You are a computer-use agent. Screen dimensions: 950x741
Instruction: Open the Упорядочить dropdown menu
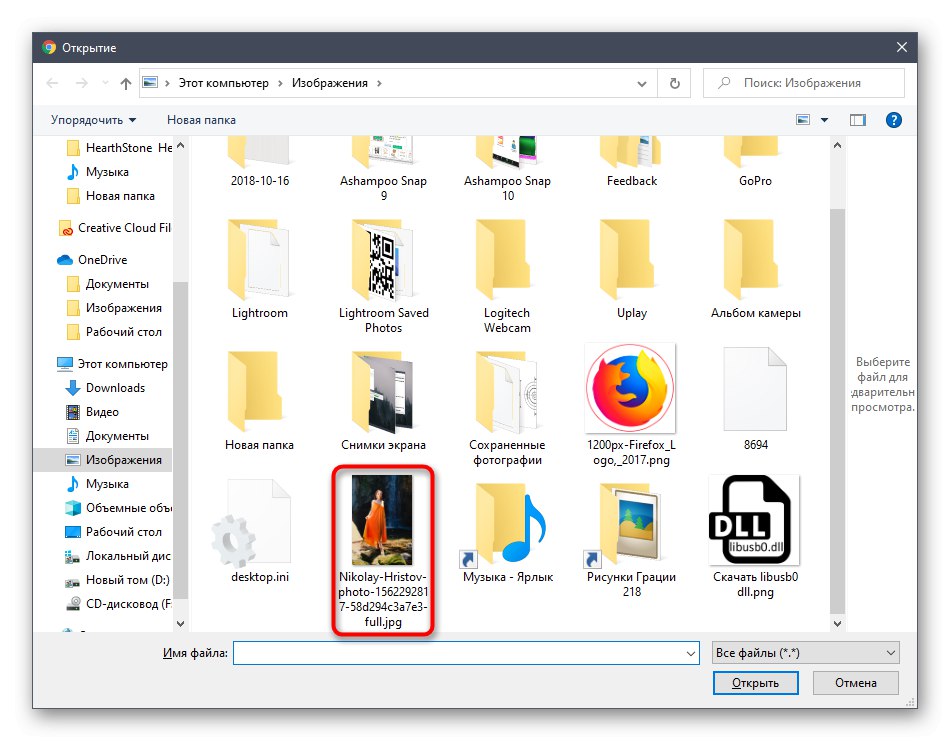coord(93,120)
